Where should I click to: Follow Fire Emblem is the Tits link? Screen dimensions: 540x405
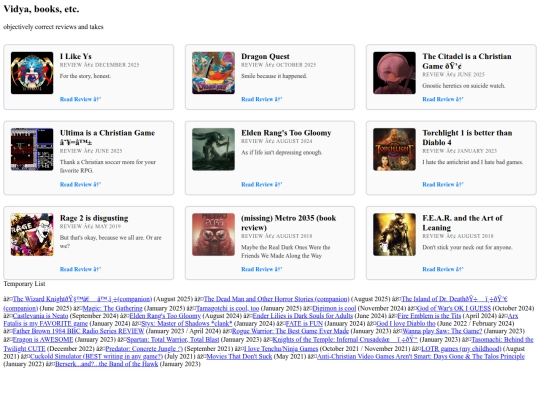pyautogui.click(x=429, y=316)
